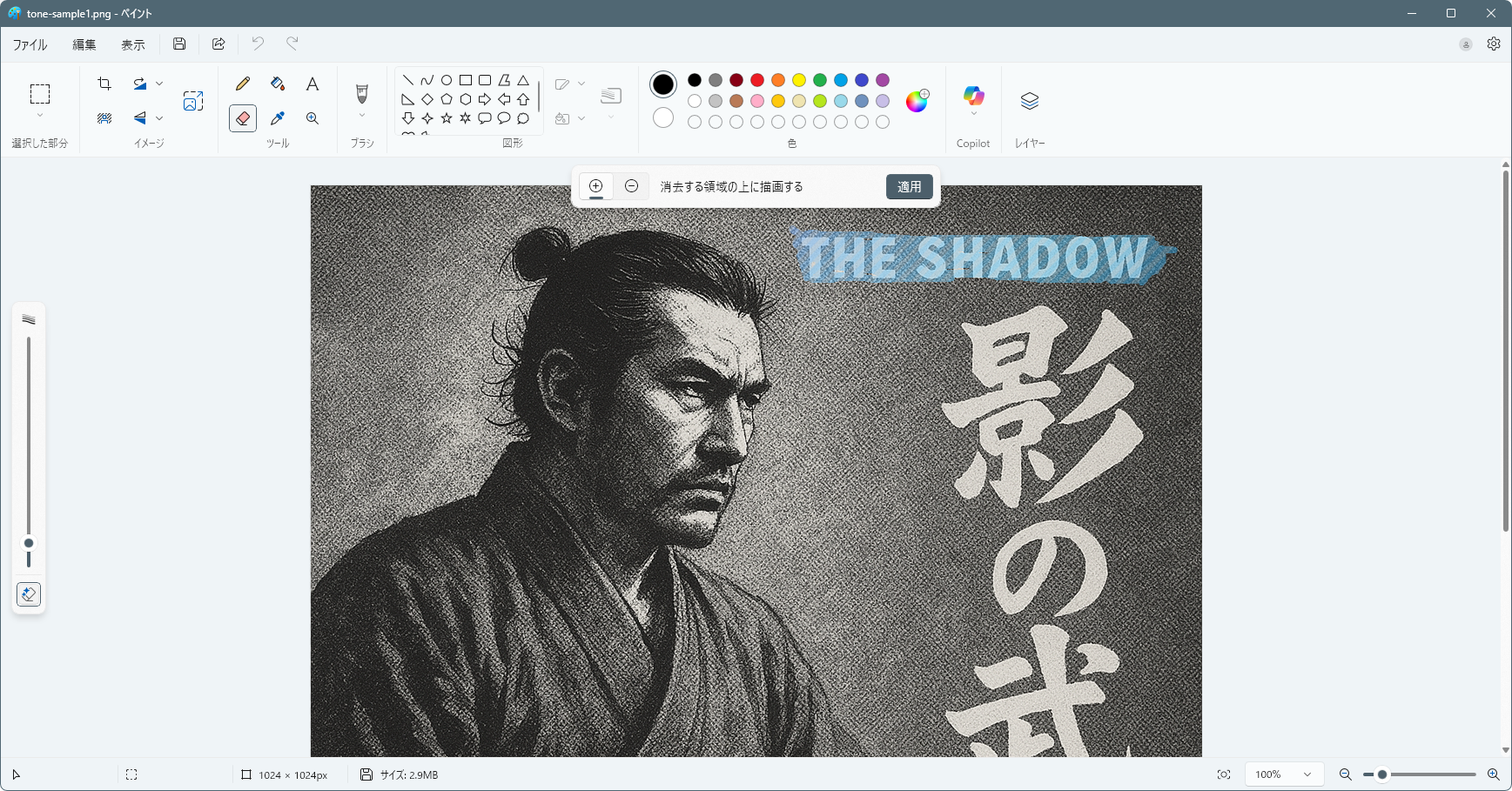Click the vertical scrollbar on the canvas
The width and height of the screenshot is (1512, 791).
(x=1505, y=348)
